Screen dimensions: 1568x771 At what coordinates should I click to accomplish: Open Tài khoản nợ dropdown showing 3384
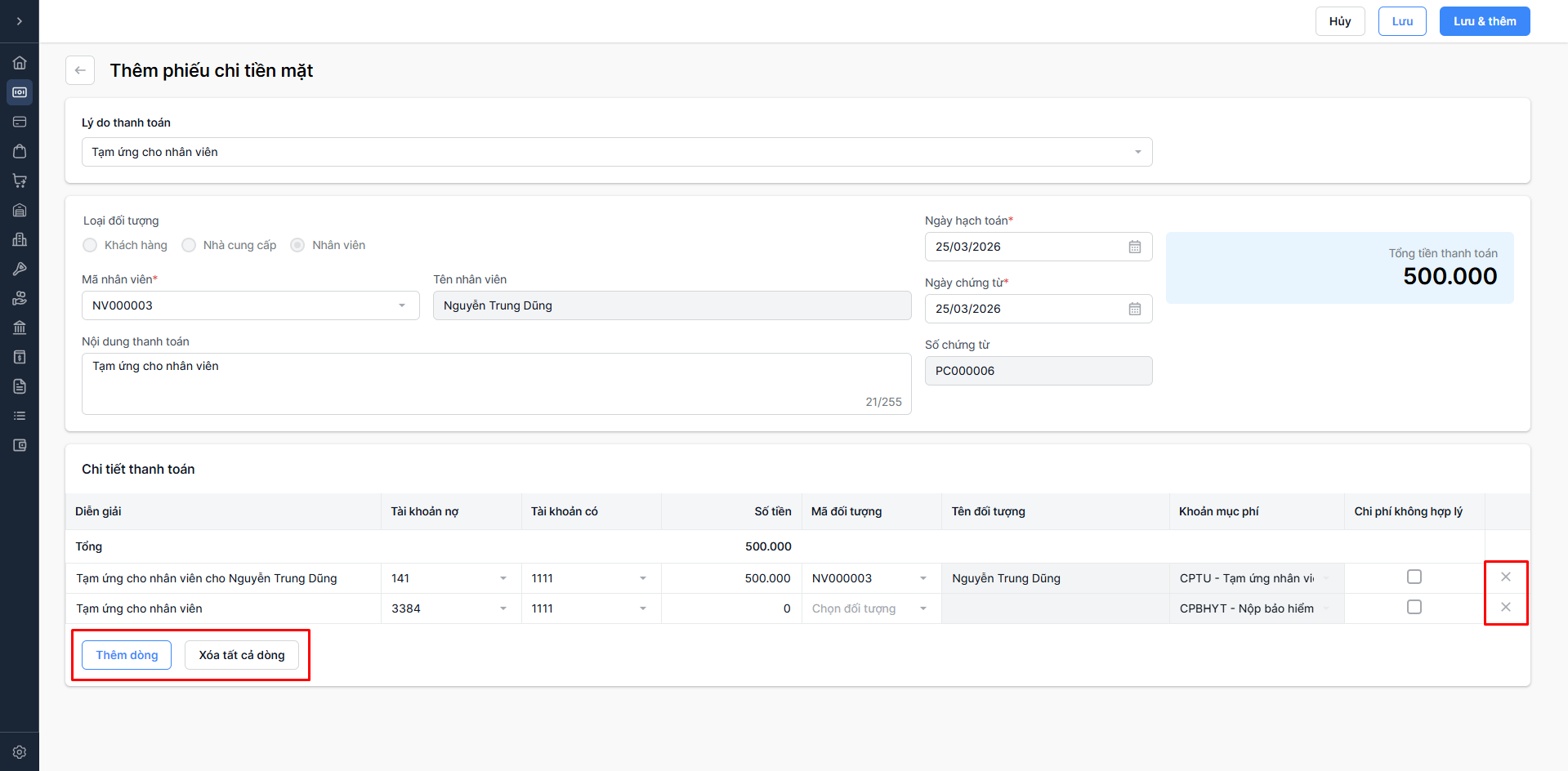(x=503, y=608)
